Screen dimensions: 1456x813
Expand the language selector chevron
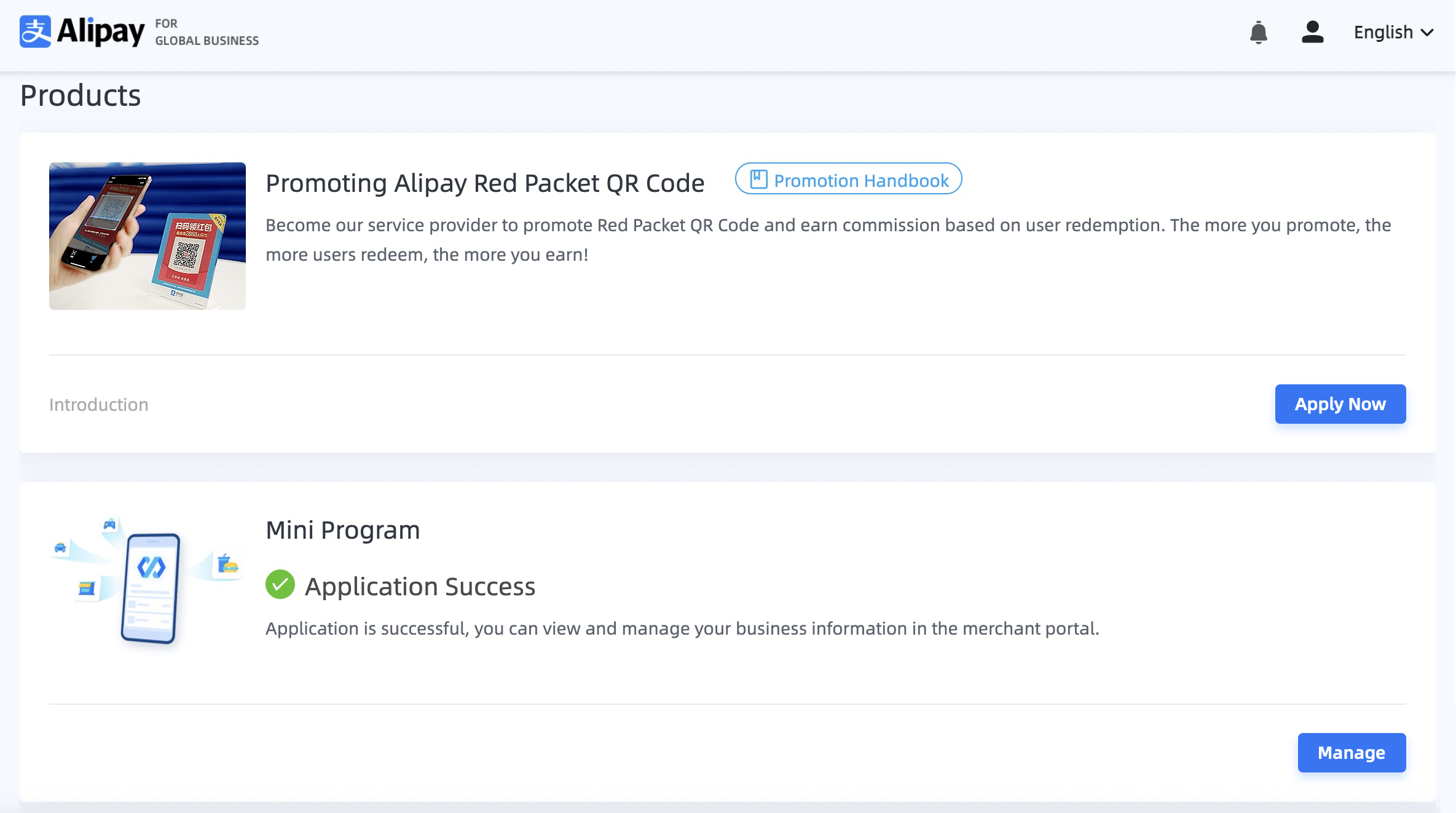[x=1428, y=33]
